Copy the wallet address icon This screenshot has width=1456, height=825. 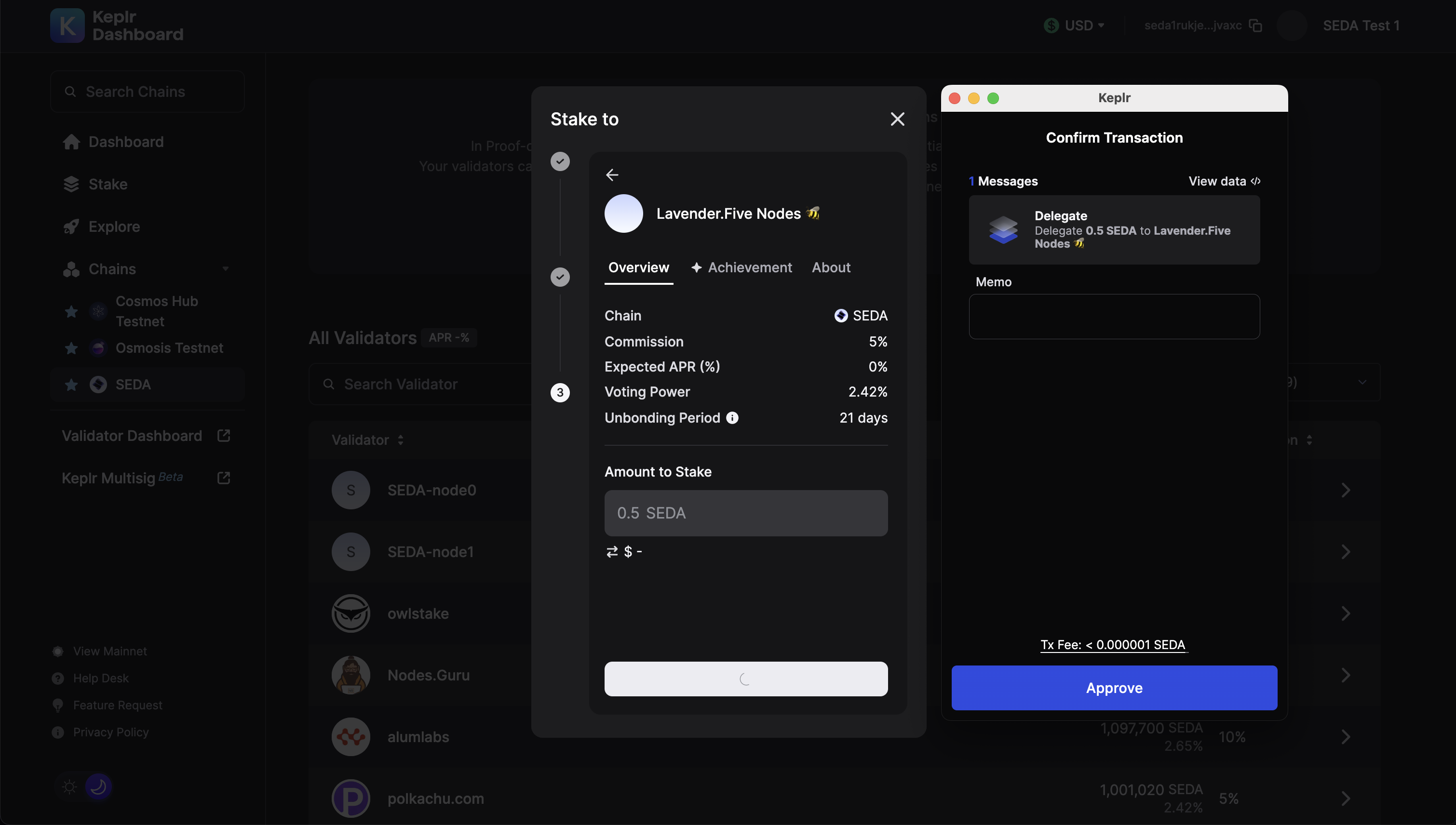(x=1255, y=26)
